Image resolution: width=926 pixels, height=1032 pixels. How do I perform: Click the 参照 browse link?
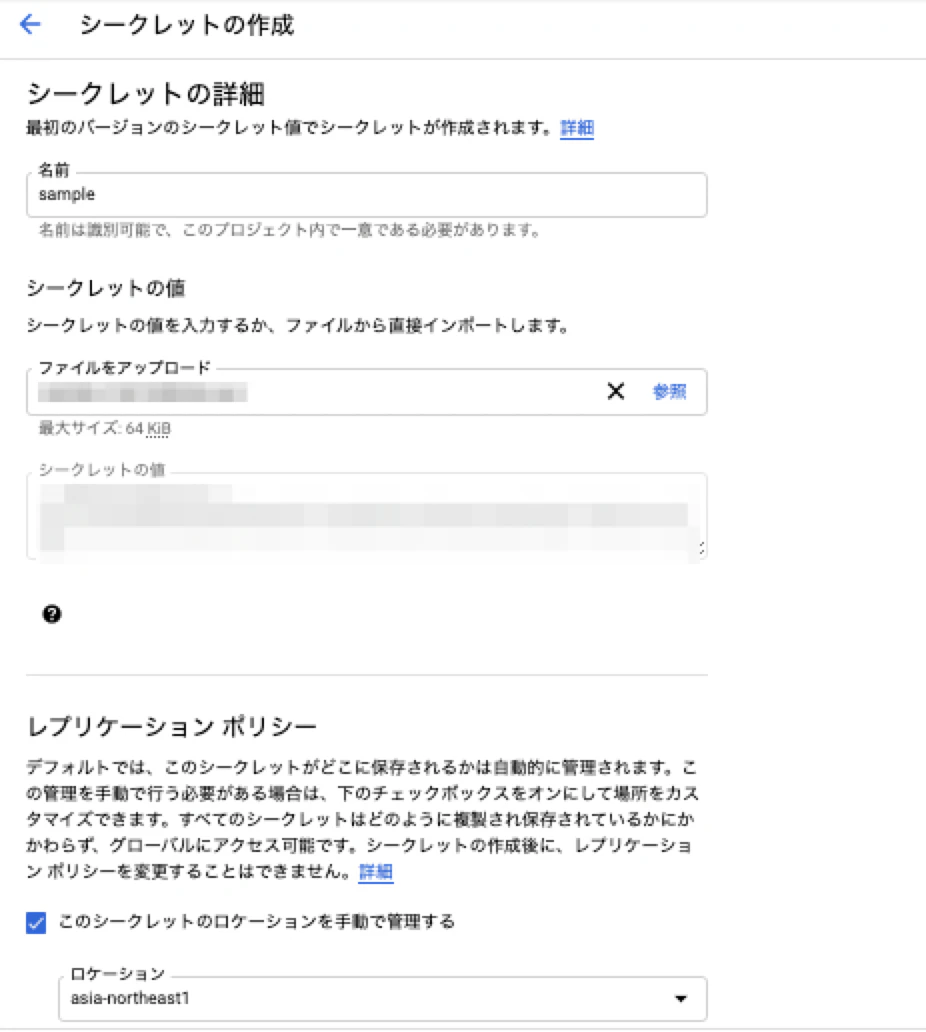coord(669,392)
